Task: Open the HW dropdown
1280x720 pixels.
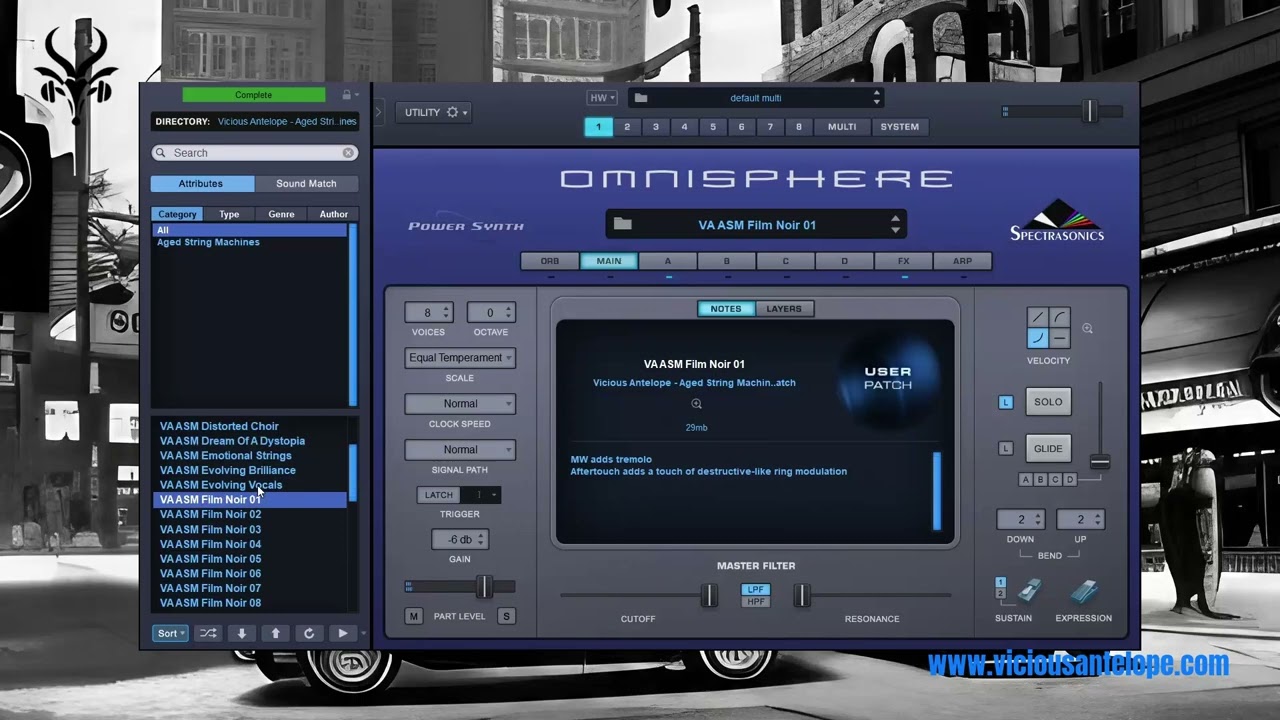Action: pos(601,98)
